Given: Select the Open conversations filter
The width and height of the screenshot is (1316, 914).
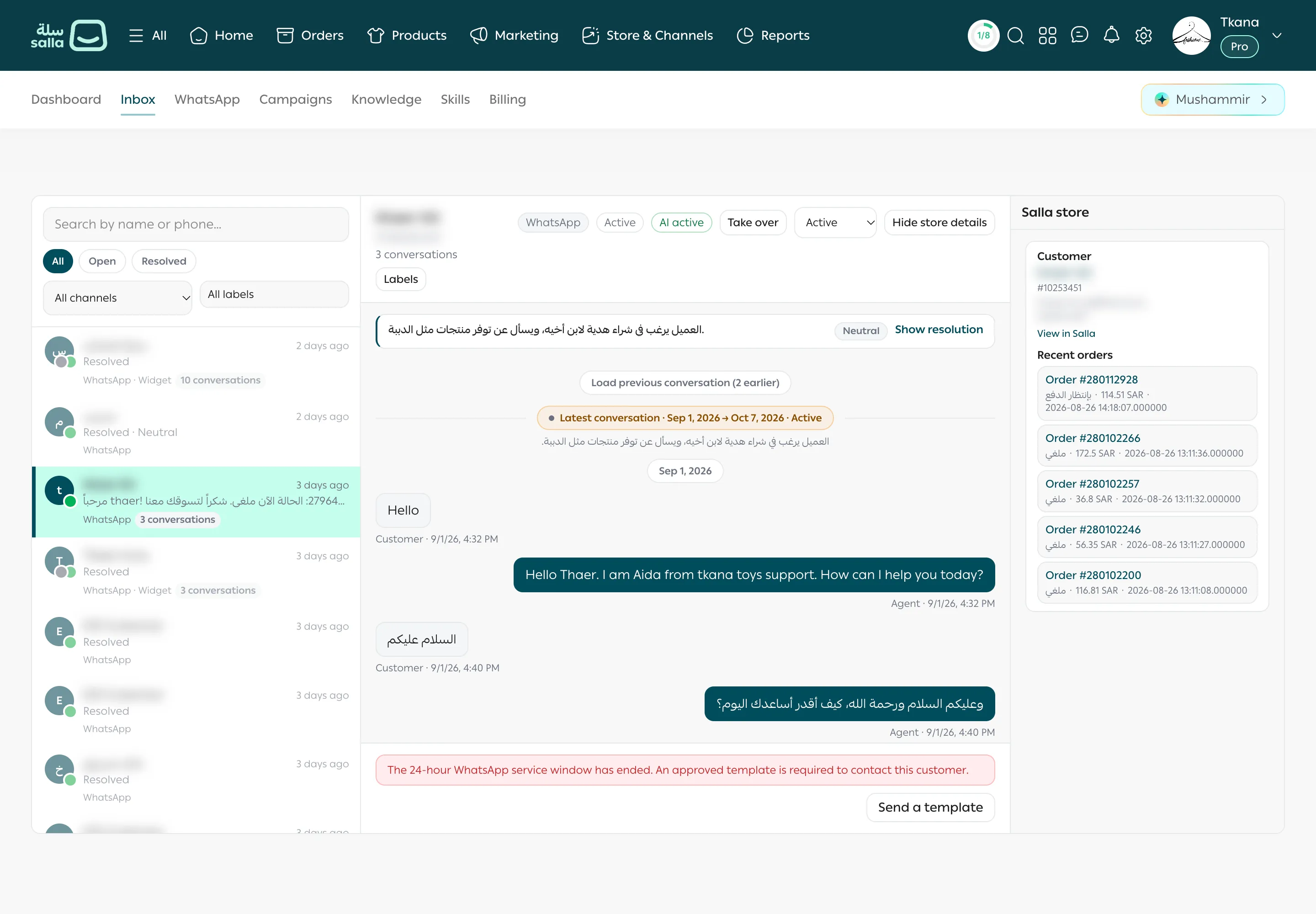Looking at the screenshot, I should tap(102, 261).
